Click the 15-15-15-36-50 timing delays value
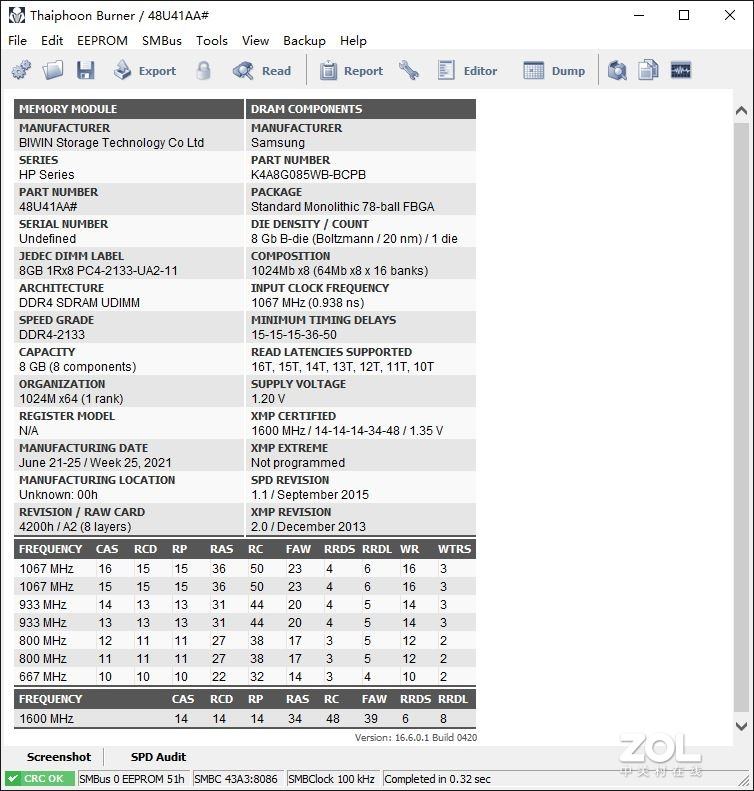The image size is (754, 791). [x=294, y=334]
